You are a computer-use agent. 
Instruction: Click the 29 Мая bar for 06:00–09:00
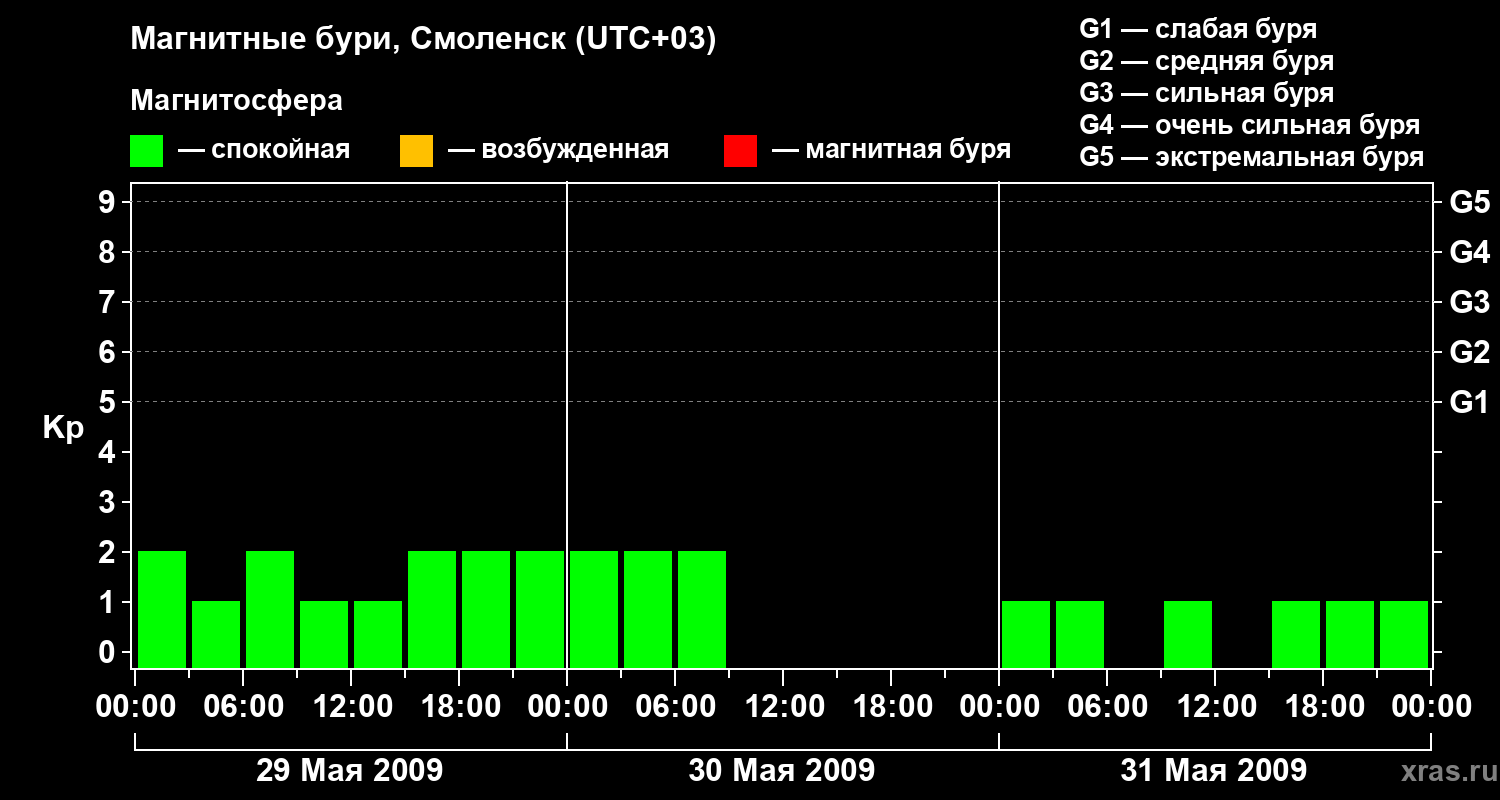(270, 609)
